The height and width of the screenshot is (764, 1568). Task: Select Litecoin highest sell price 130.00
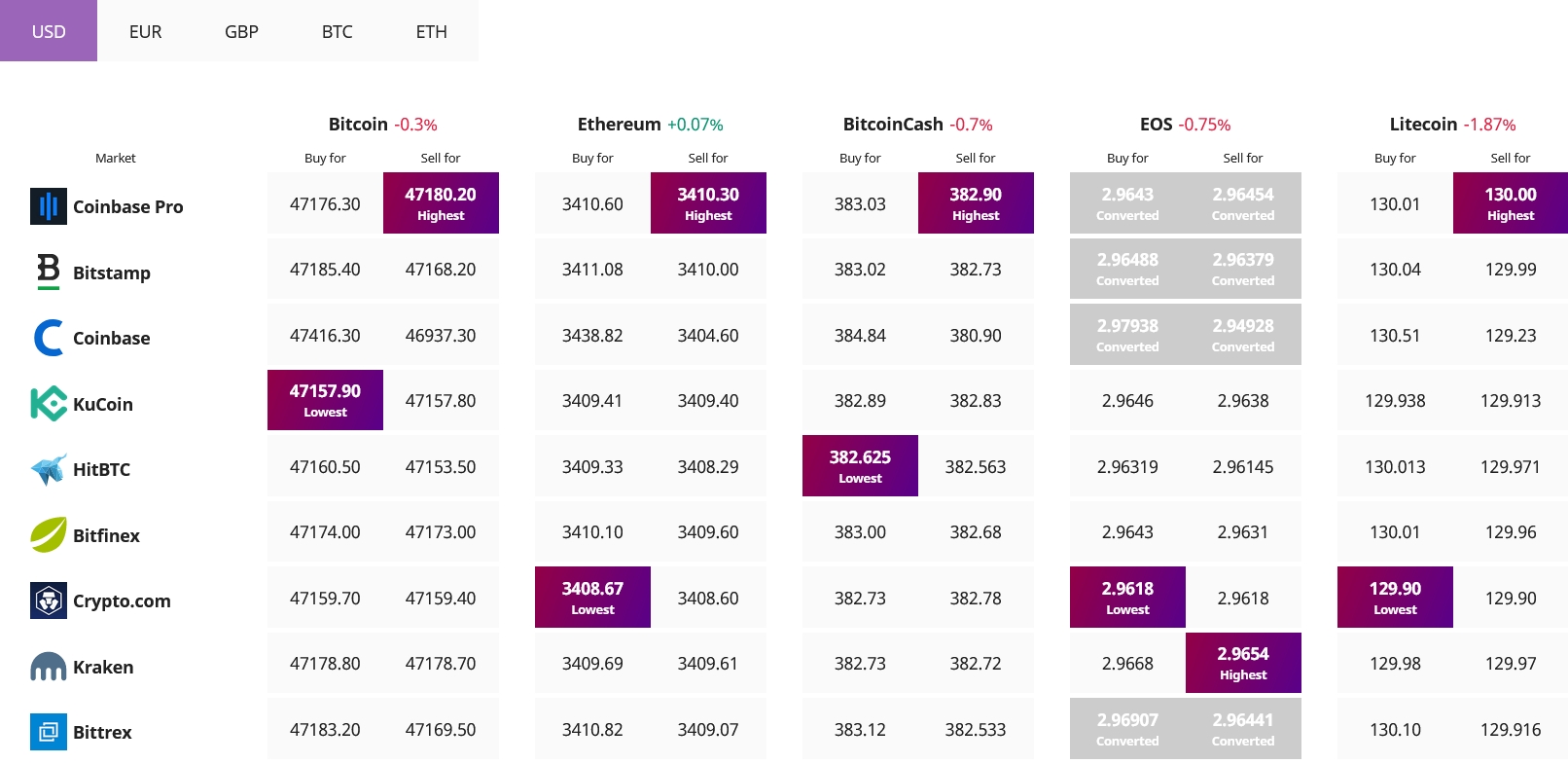pos(1511,202)
